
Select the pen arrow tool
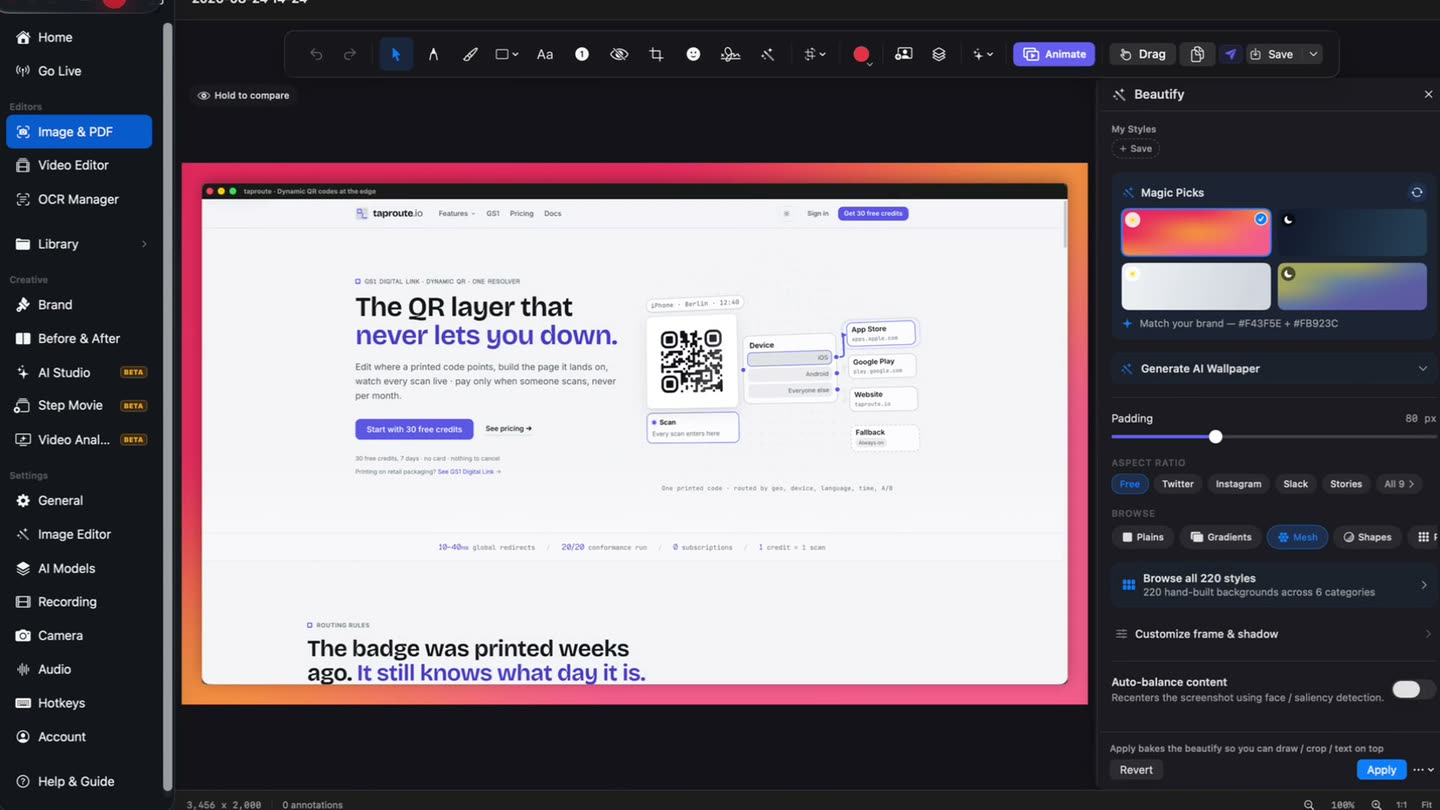[433, 54]
